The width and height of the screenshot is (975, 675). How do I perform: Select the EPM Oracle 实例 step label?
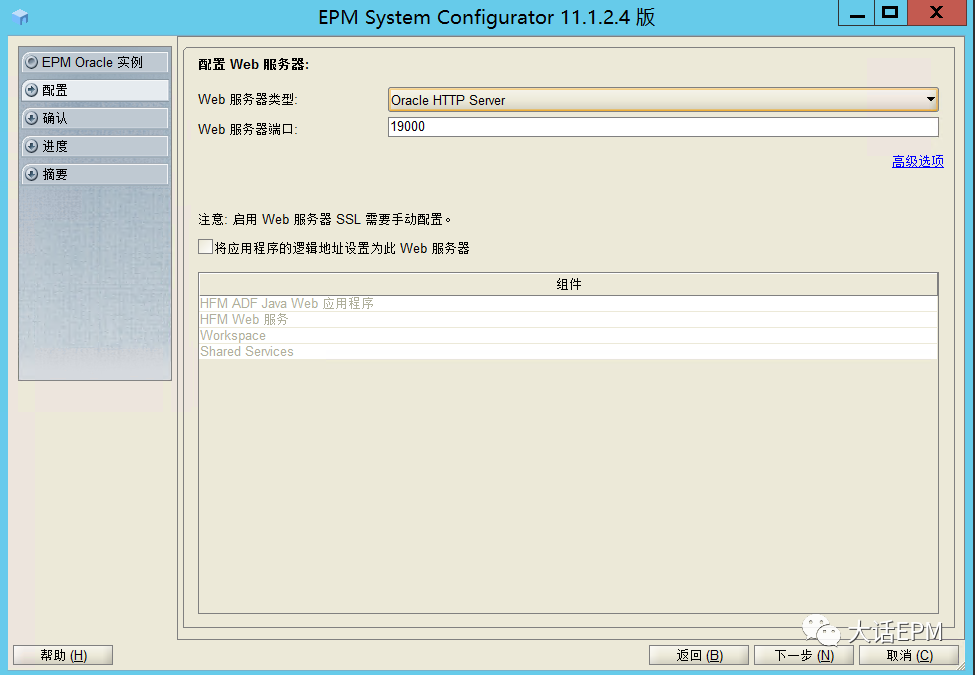click(x=92, y=62)
